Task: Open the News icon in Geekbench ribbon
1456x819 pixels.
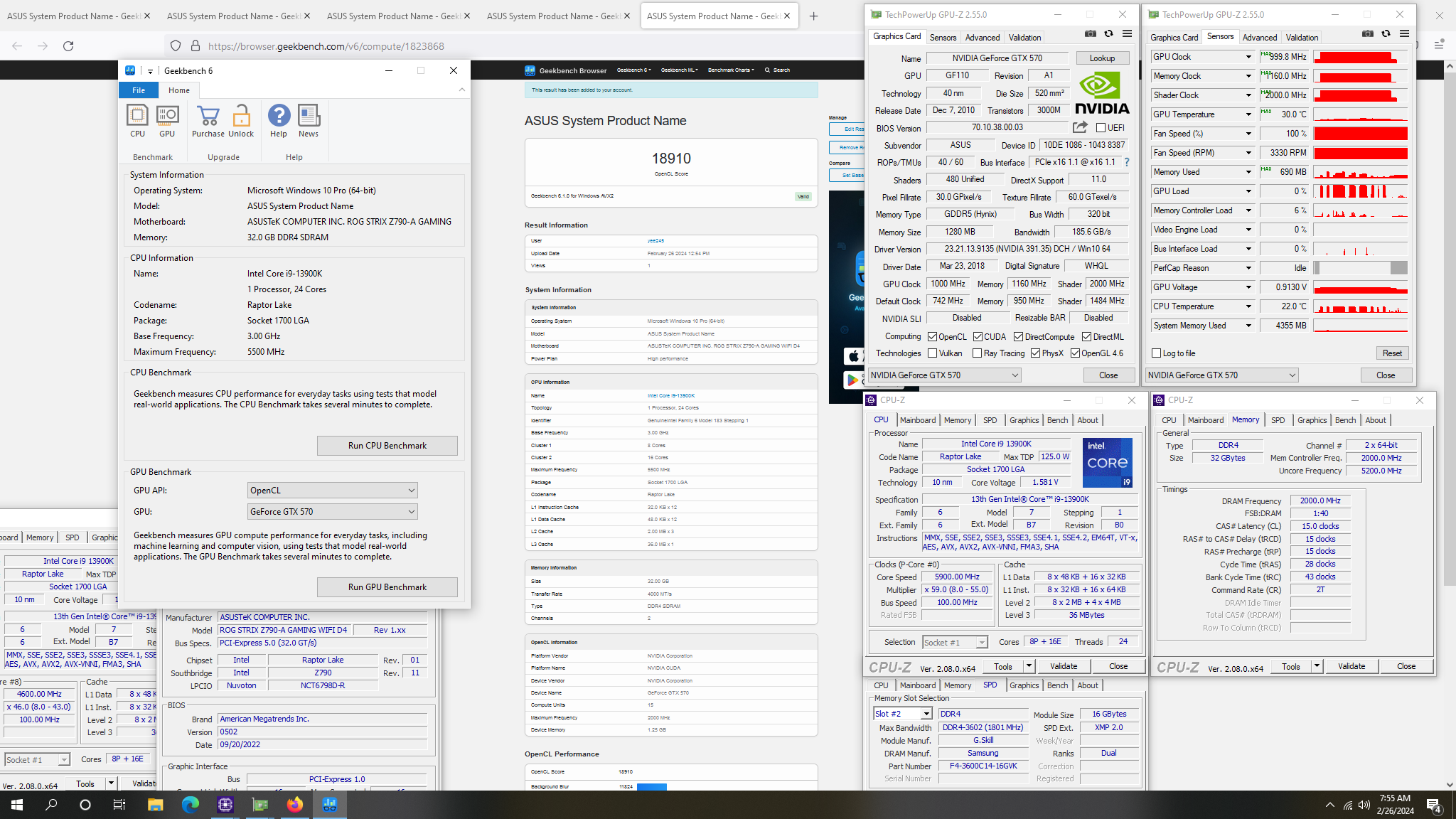Action: (x=309, y=120)
